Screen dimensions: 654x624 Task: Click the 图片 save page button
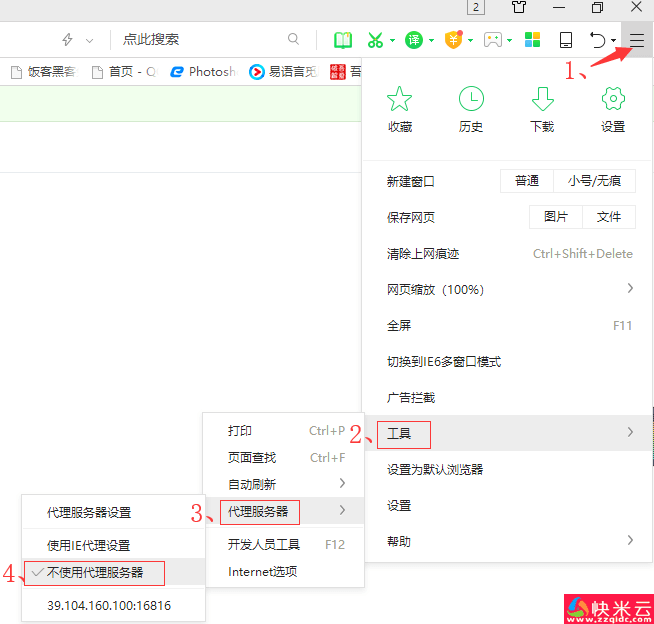556,217
